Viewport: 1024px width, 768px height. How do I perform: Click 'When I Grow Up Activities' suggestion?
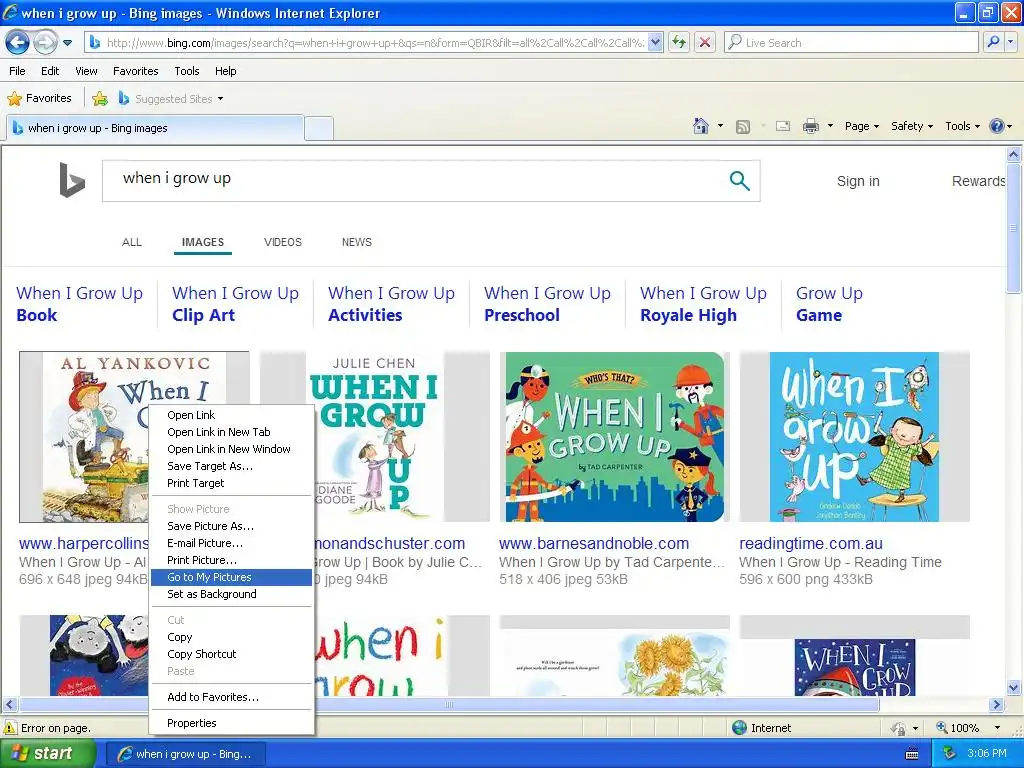click(391, 304)
